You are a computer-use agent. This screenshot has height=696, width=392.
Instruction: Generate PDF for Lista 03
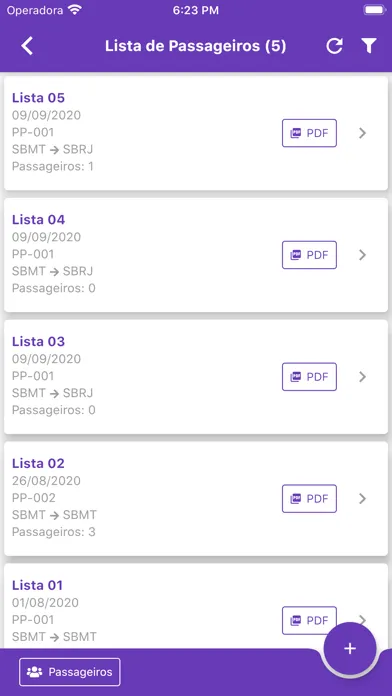pyautogui.click(x=309, y=377)
